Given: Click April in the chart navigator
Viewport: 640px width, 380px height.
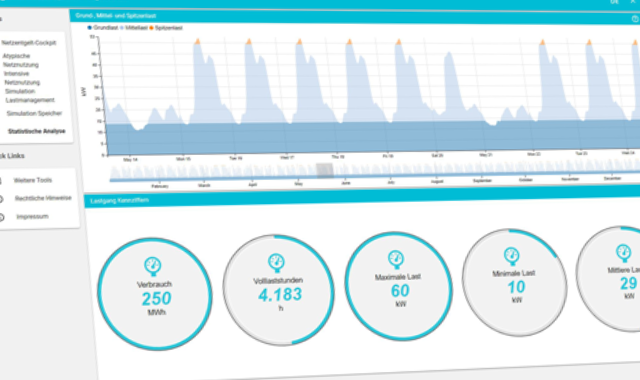Looking at the screenshot, I should (x=253, y=184).
